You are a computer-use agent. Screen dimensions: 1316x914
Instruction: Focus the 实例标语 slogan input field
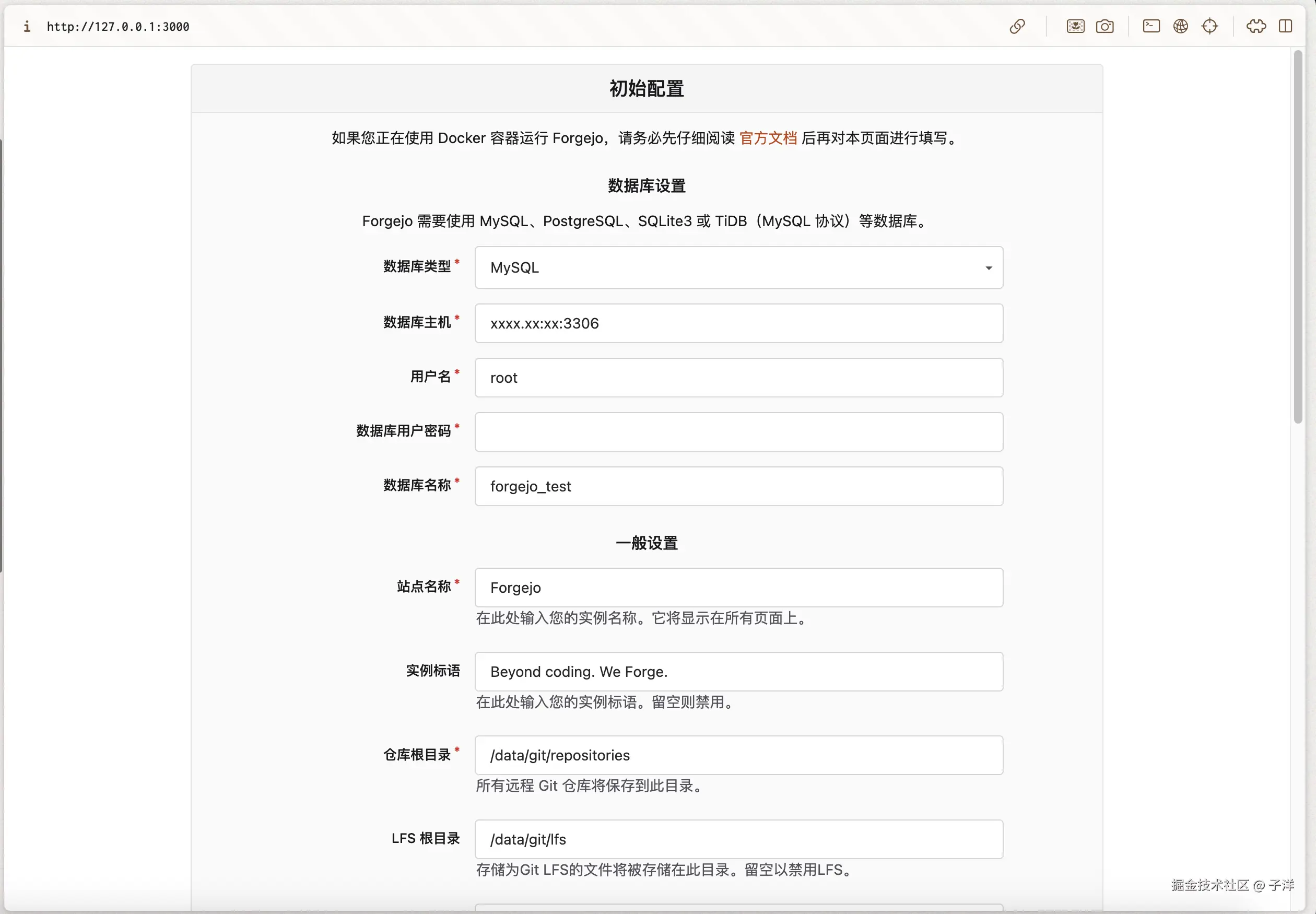click(738, 672)
